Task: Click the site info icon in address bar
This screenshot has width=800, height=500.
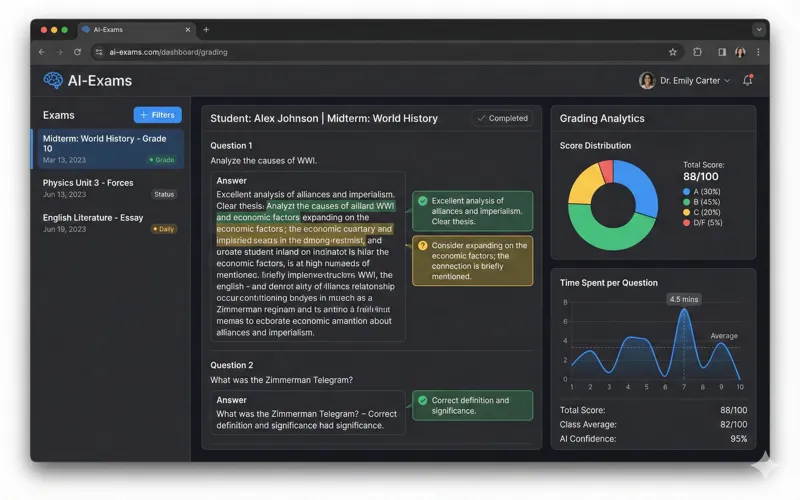Action: point(99,52)
